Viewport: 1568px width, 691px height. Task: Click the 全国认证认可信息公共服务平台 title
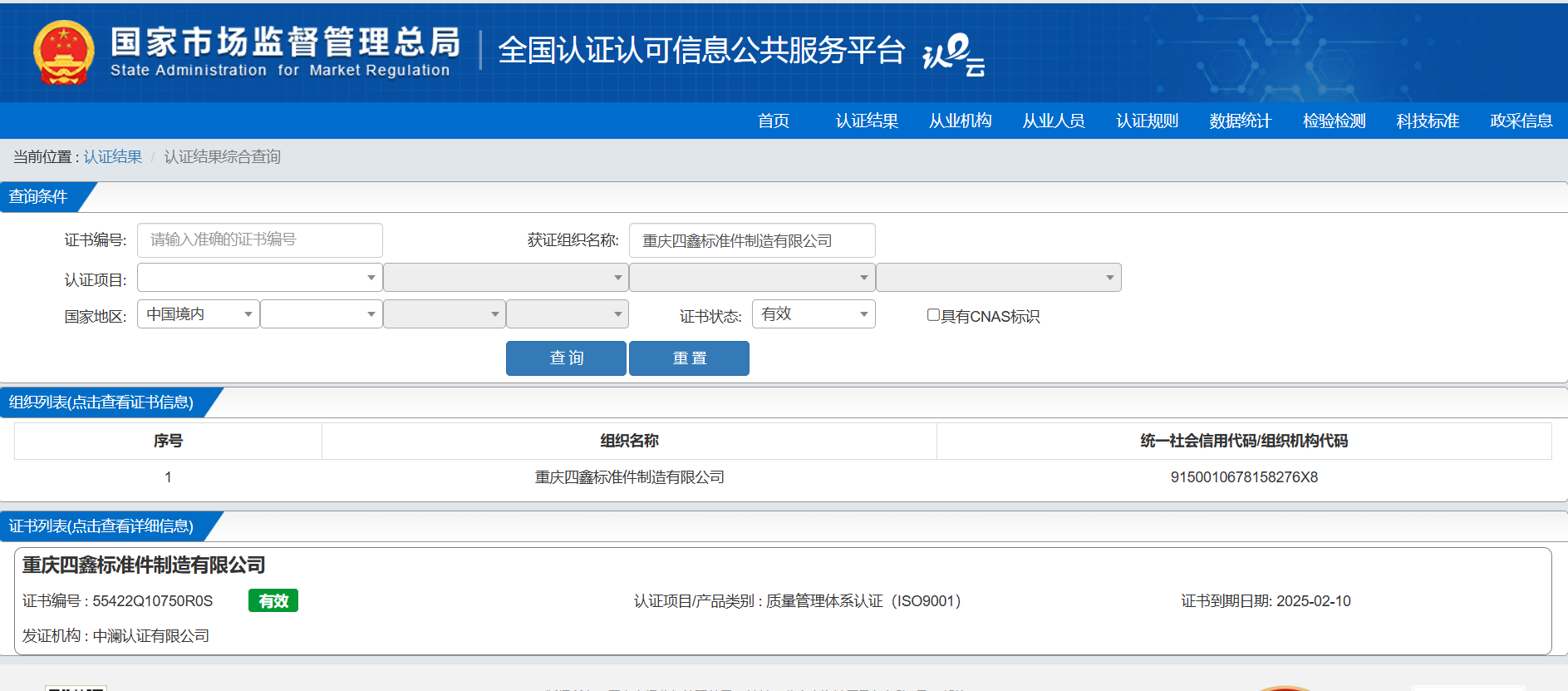click(x=701, y=51)
